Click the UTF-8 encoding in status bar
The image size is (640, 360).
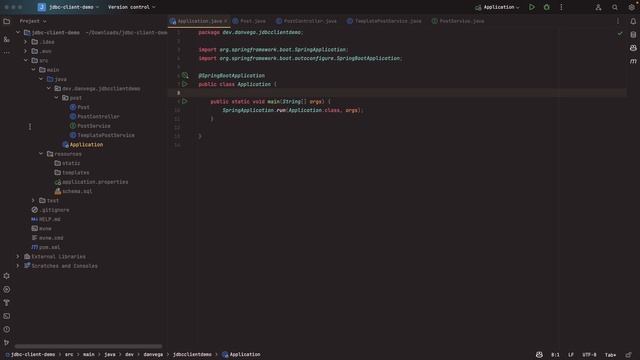(589, 355)
